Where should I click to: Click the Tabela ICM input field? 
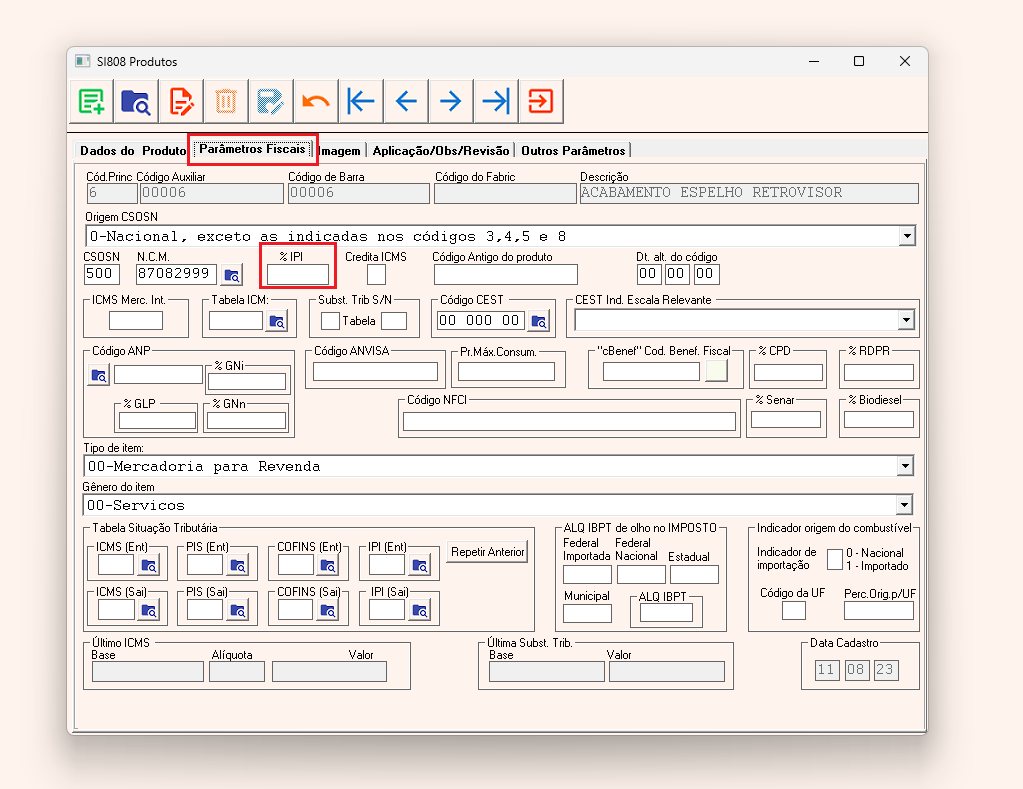click(x=236, y=320)
